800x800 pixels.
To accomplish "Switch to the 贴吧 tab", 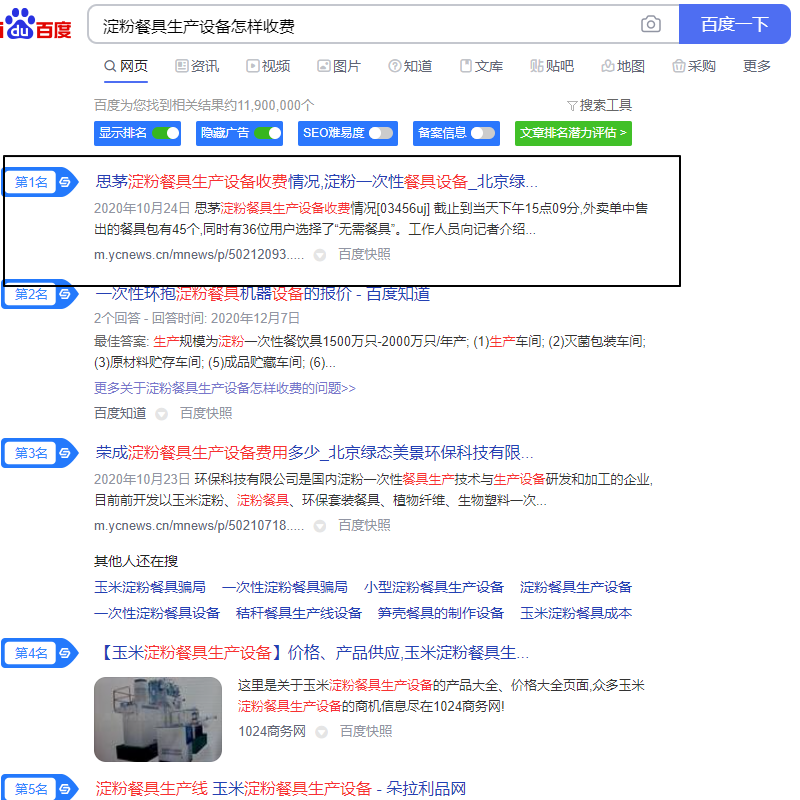I will click(x=552, y=66).
